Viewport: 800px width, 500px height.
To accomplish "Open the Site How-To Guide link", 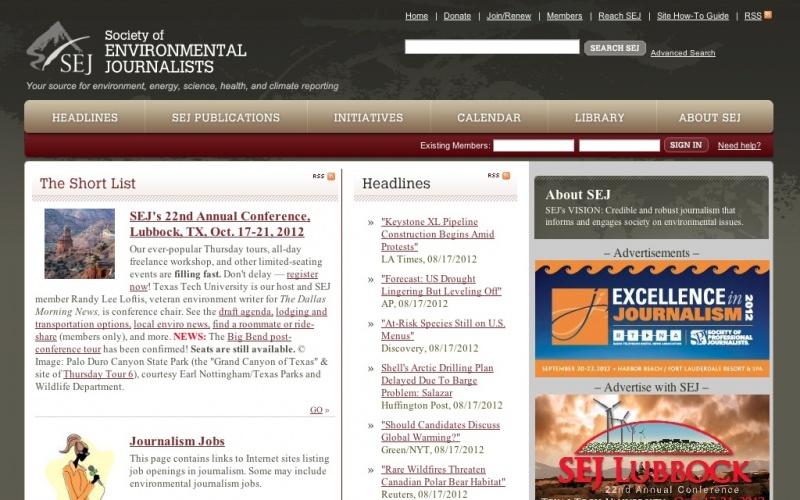I will (x=692, y=16).
